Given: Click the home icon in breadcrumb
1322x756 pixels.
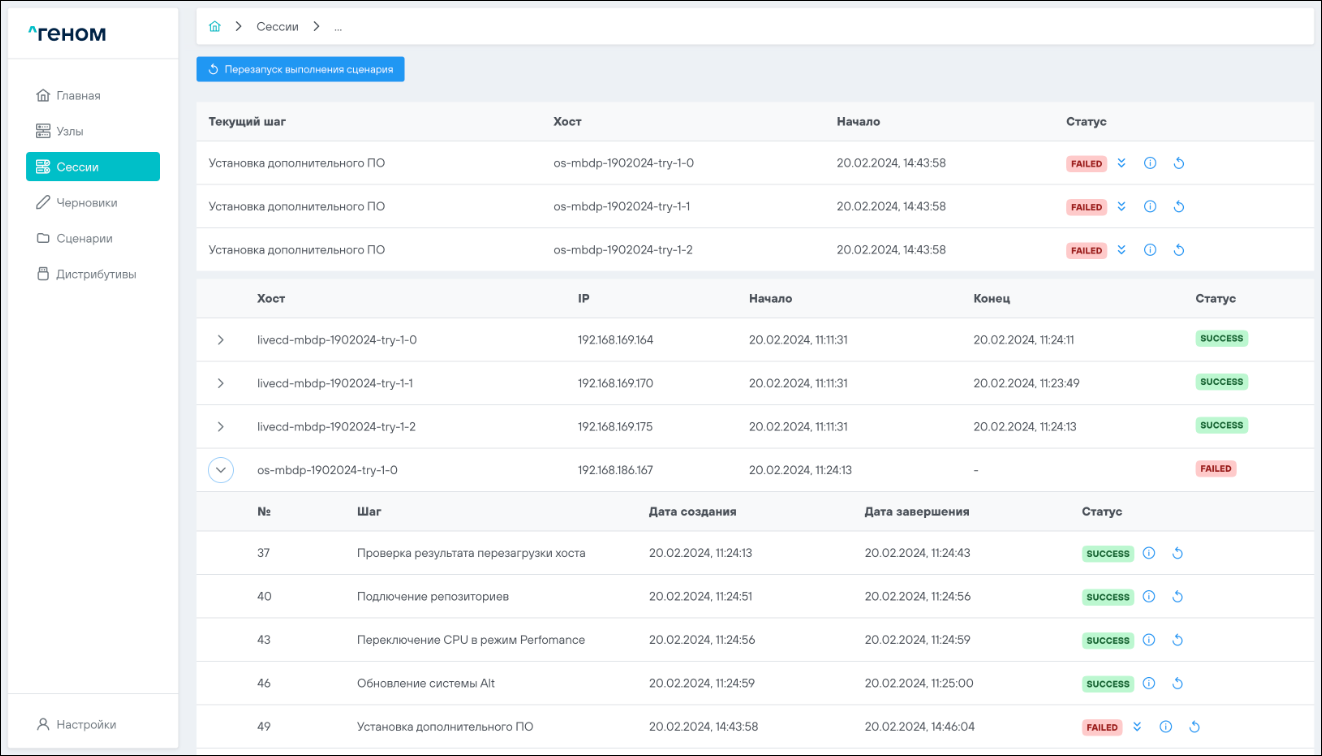Looking at the screenshot, I should (x=214, y=27).
